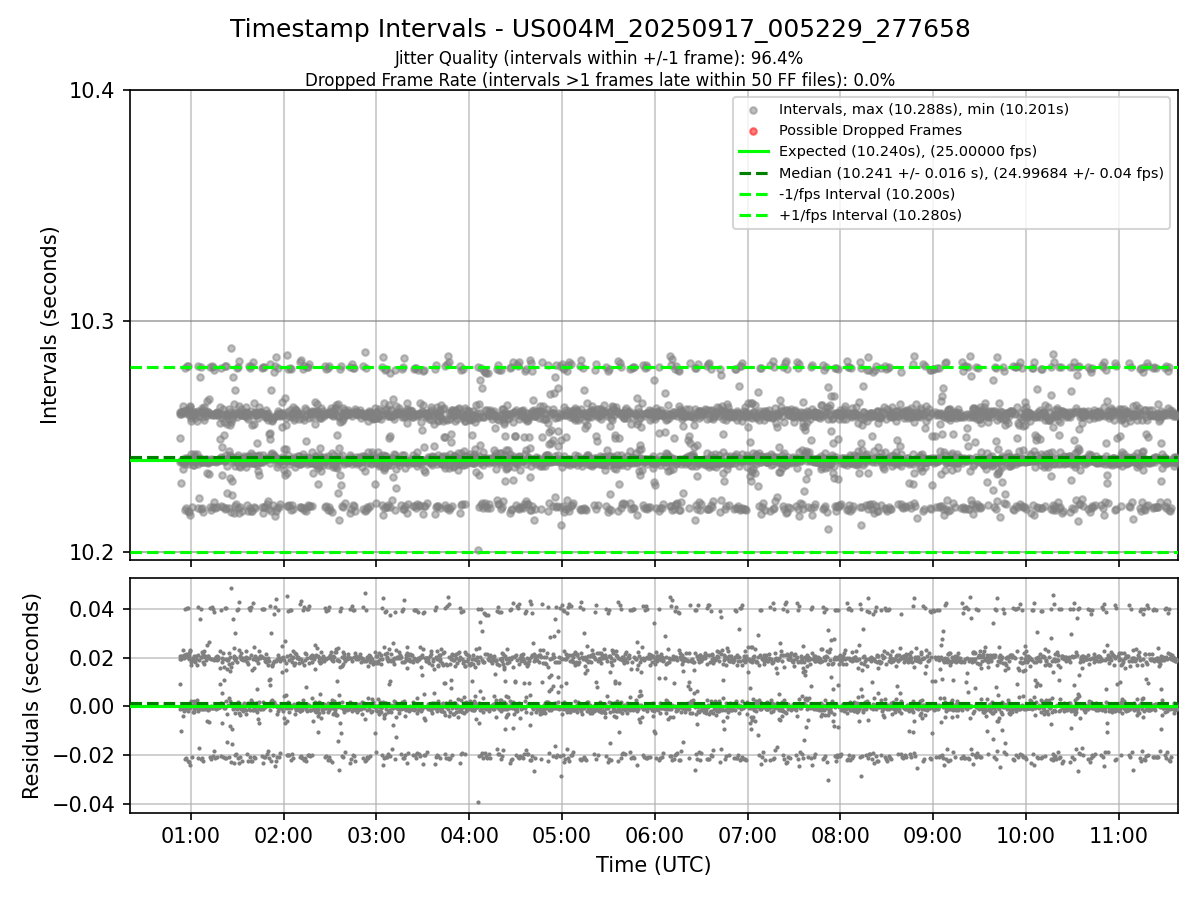The width and height of the screenshot is (1200, 900).
Task: Click legend entry 'Expected (10.240s), (25.00000 fps)'
Action: (908, 151)
